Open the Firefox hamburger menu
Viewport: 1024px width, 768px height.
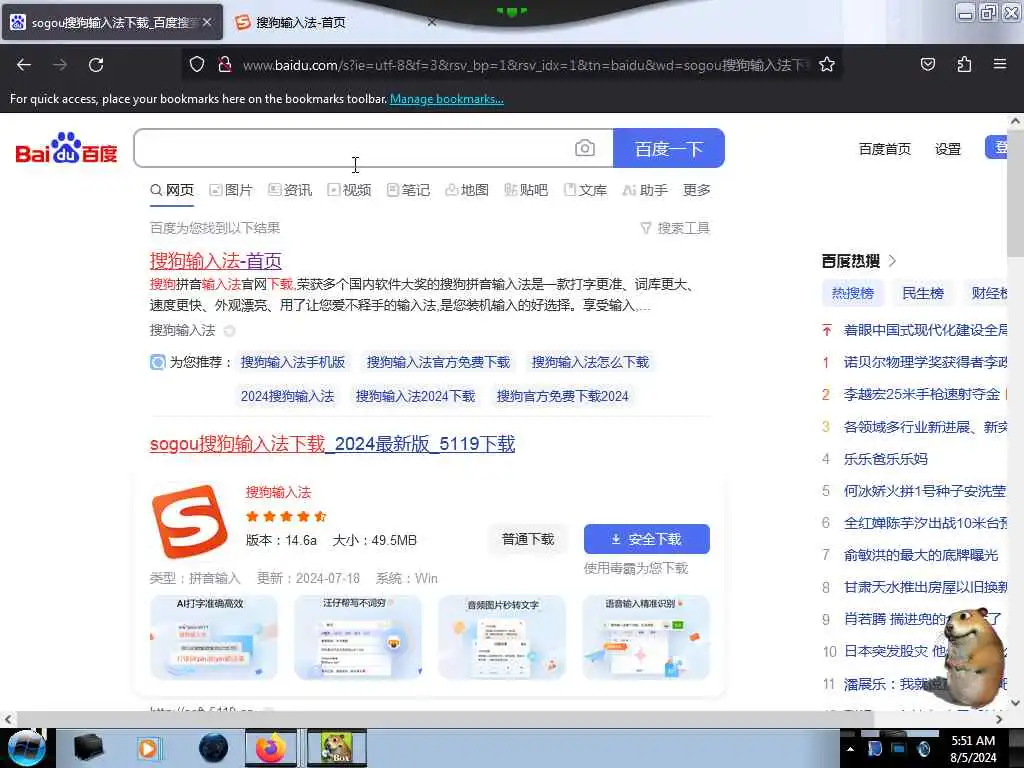pyautogui.click(x=999, y=65)
